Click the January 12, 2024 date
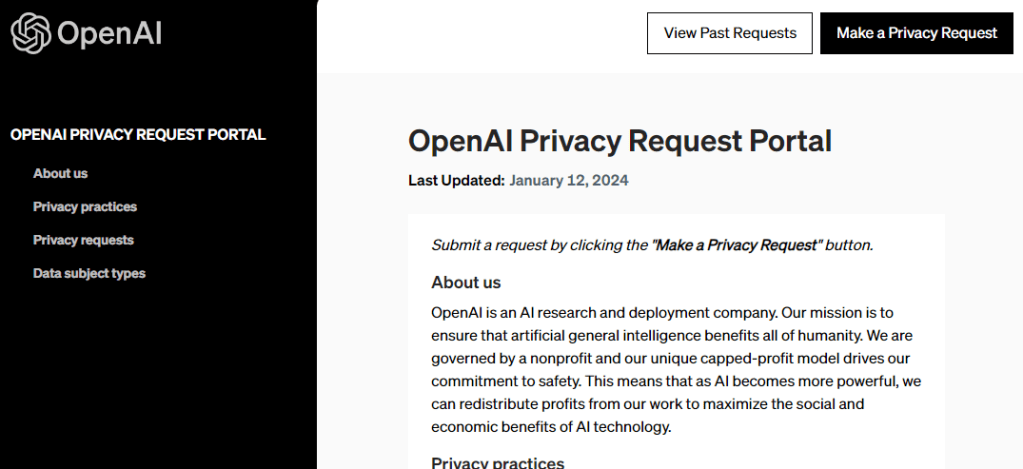 click(569, 181)
